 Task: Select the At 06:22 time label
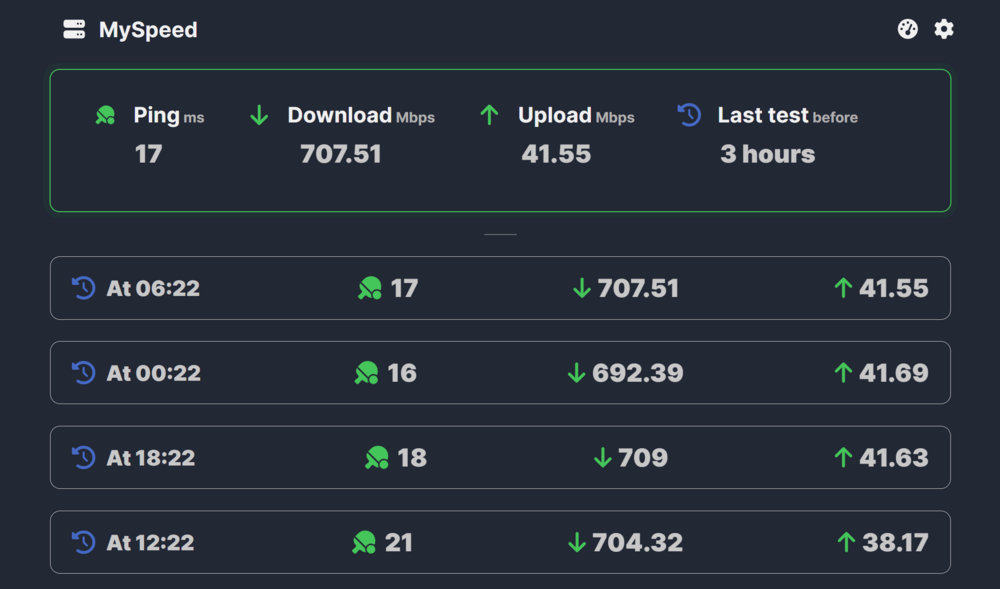pos(153,288)
